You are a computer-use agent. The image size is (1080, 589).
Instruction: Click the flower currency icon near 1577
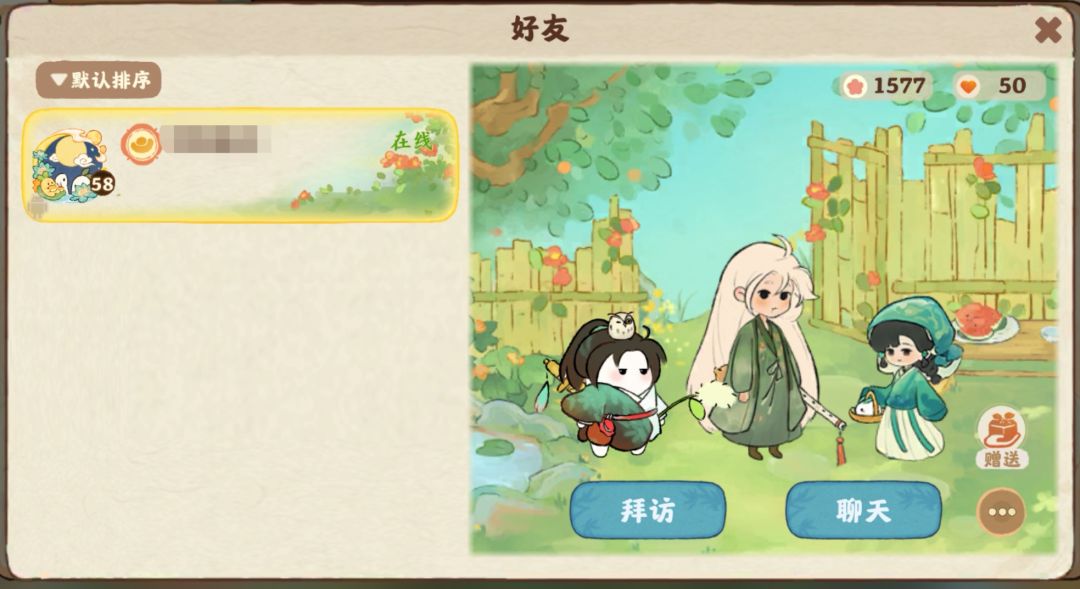click(x=855, y=86)
